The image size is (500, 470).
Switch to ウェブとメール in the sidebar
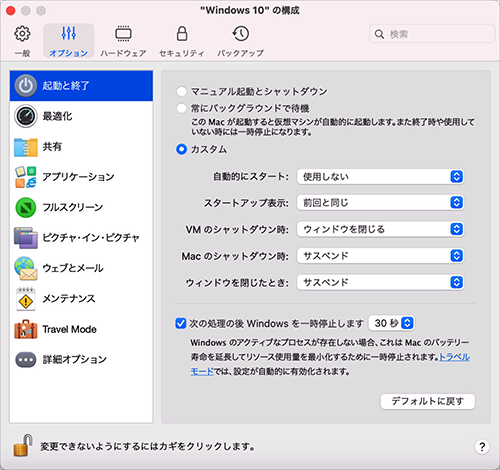tap(81, 268)
